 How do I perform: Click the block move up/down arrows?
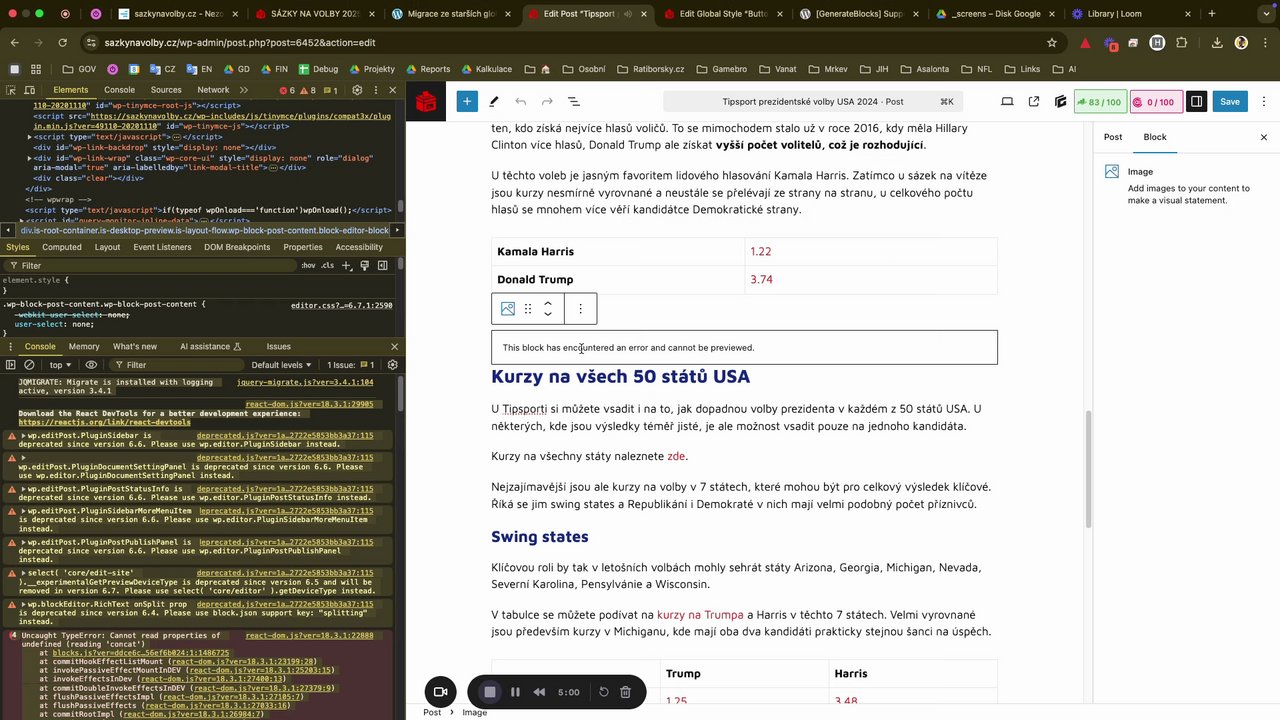548,309
